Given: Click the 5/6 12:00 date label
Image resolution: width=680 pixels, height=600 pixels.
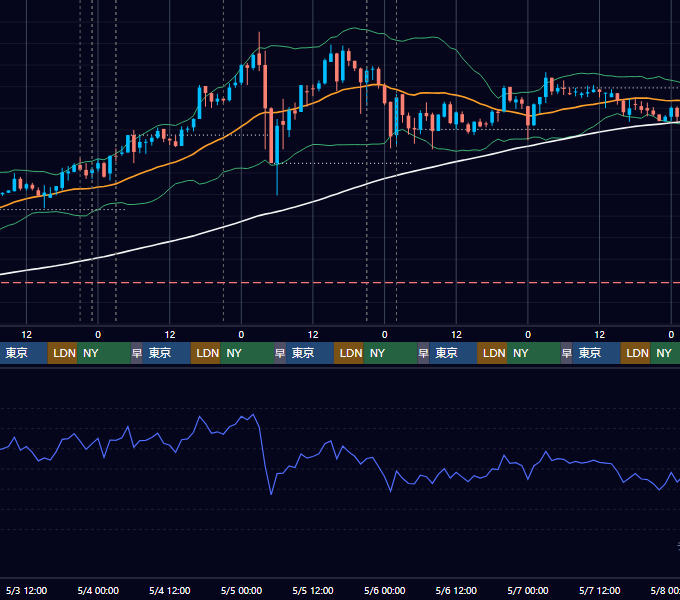Looking at the screenshot, I should coord(456,590).
